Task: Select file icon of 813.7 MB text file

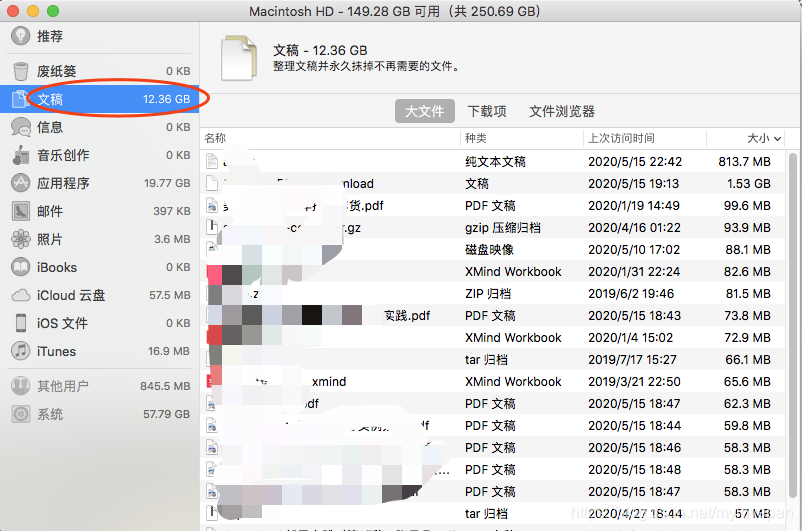Action: 212,161
